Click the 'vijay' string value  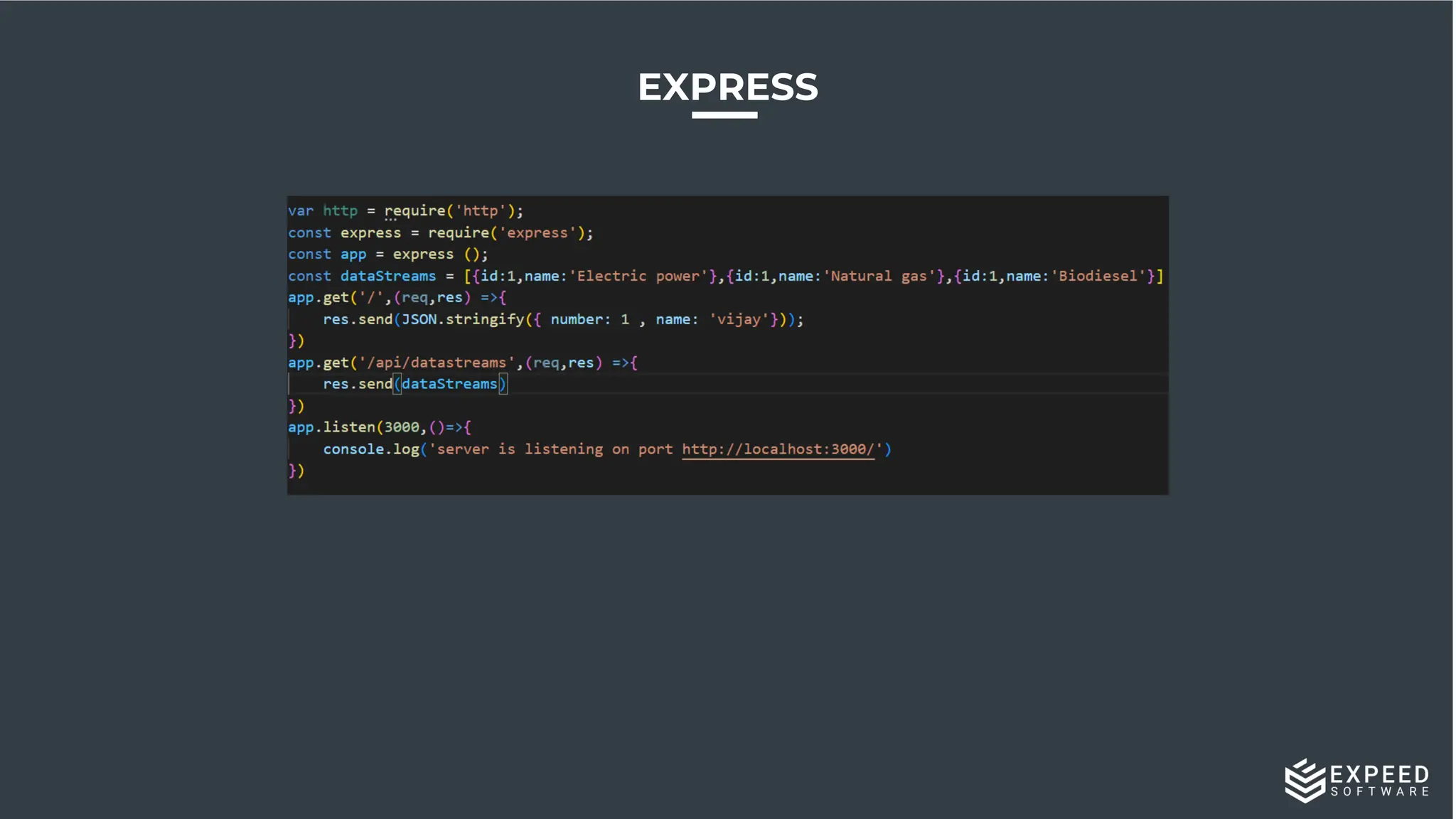[x=739, y=320]
